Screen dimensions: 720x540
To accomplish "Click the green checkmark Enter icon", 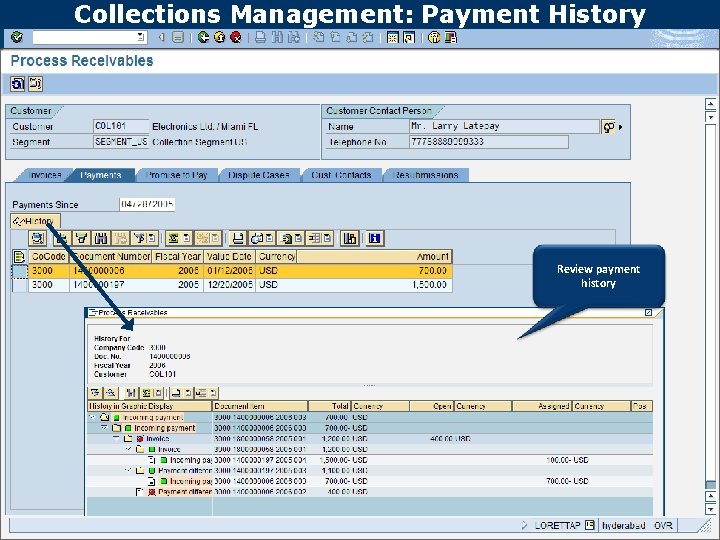I will (x=17, y=37).
